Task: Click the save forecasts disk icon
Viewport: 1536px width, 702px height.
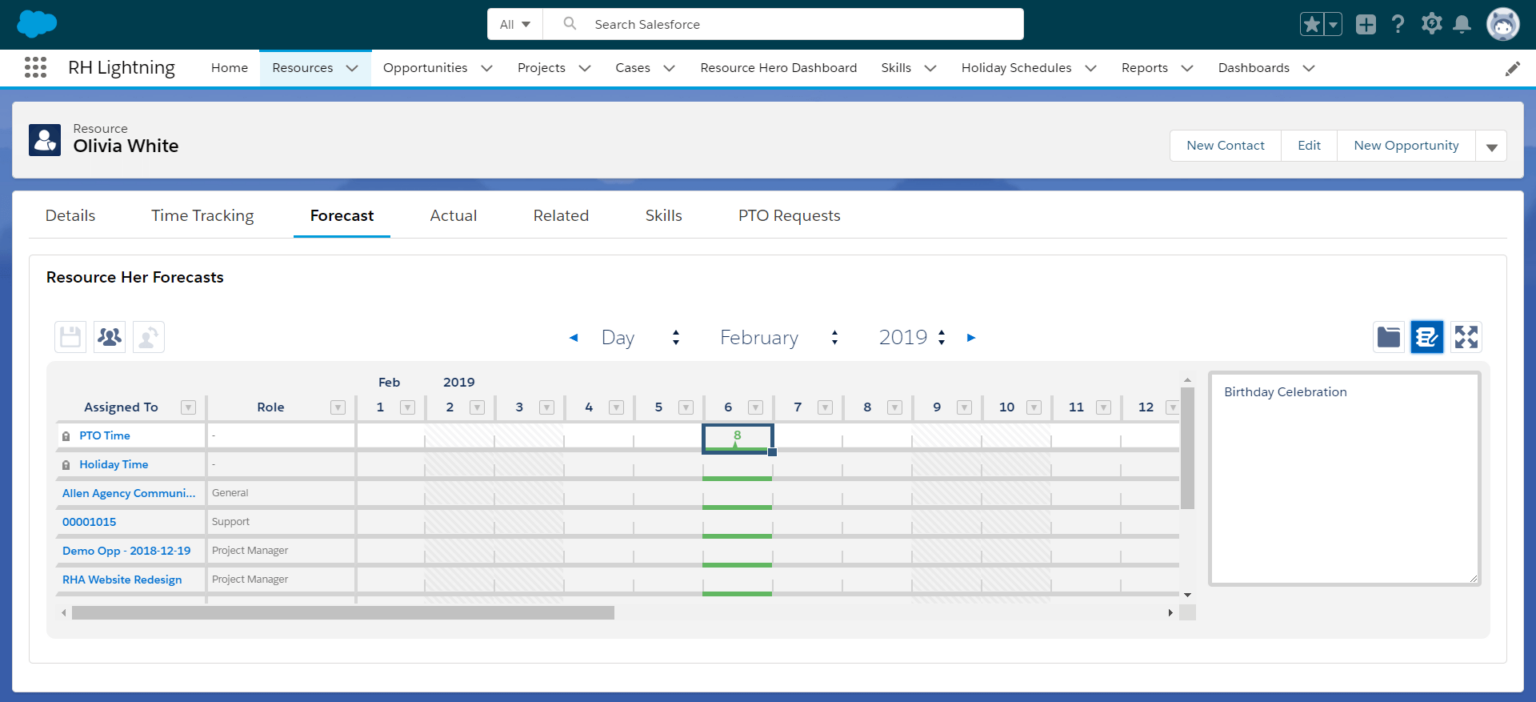Action: [x=69, y=337]
